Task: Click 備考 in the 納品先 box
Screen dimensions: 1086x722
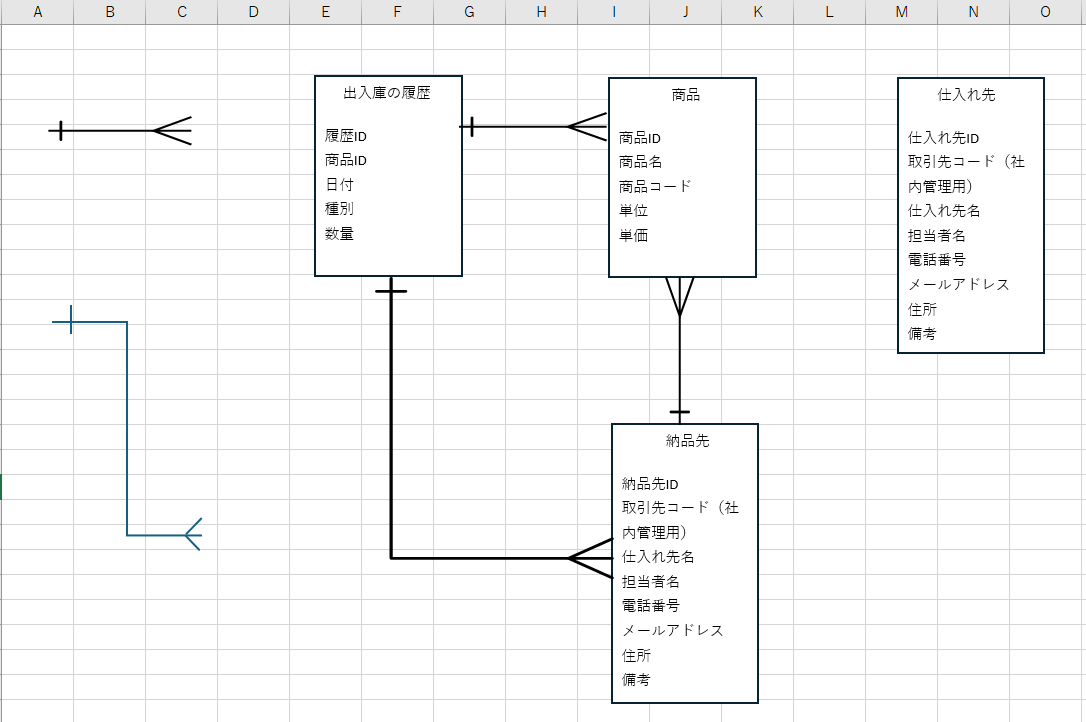Action: [x=636, y=679]
